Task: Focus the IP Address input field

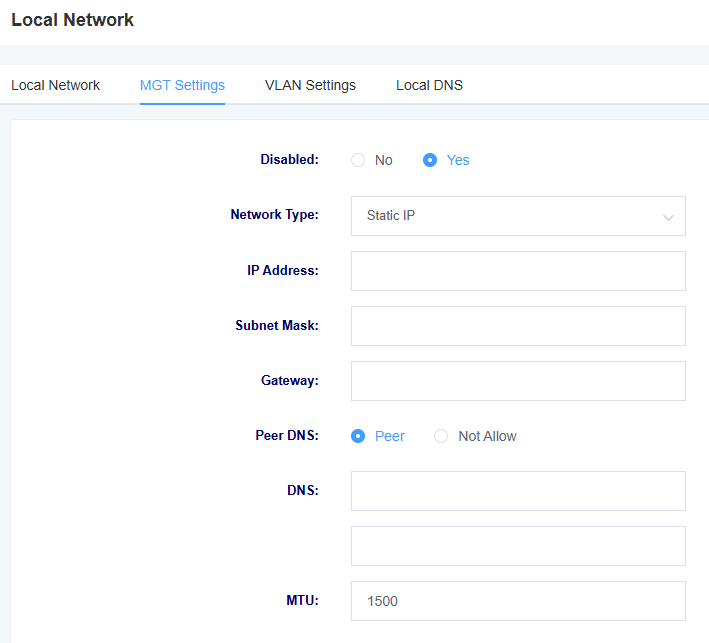Action: coord(518,271)
